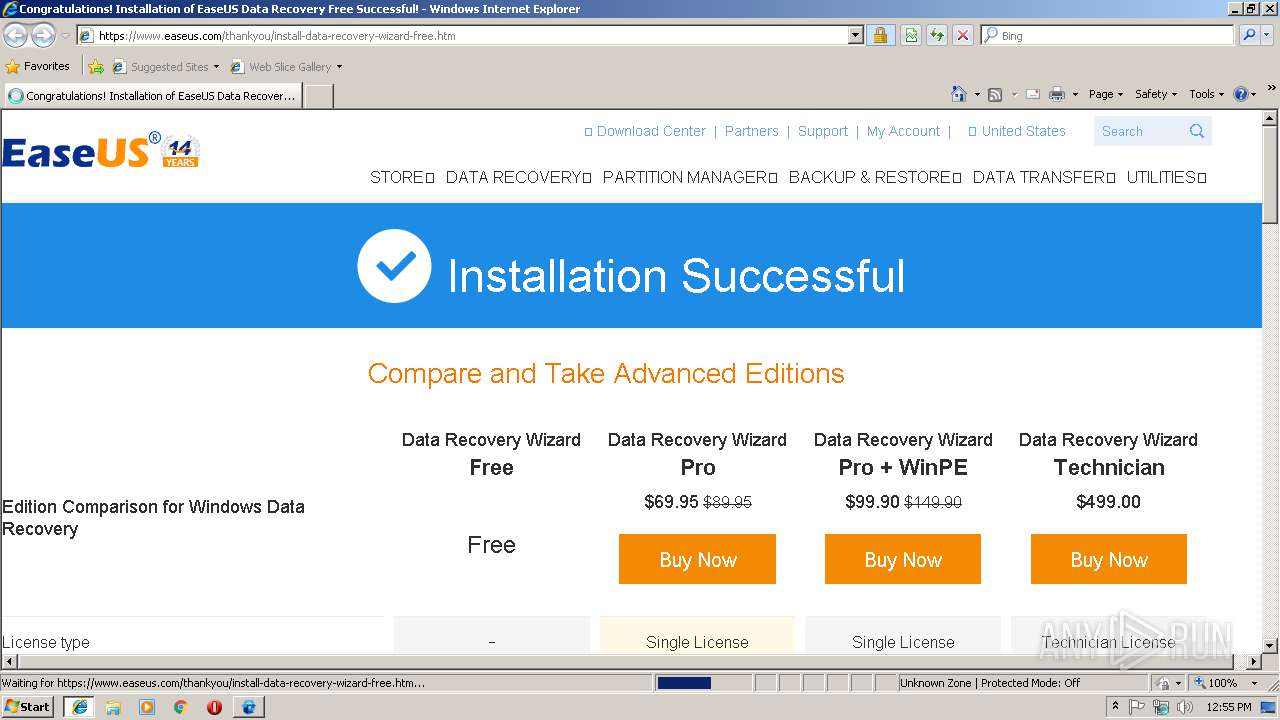Click Buy Now for Pro + WinPE
Viewport: 1280px width, 720px height.
[x=903, y=559]
